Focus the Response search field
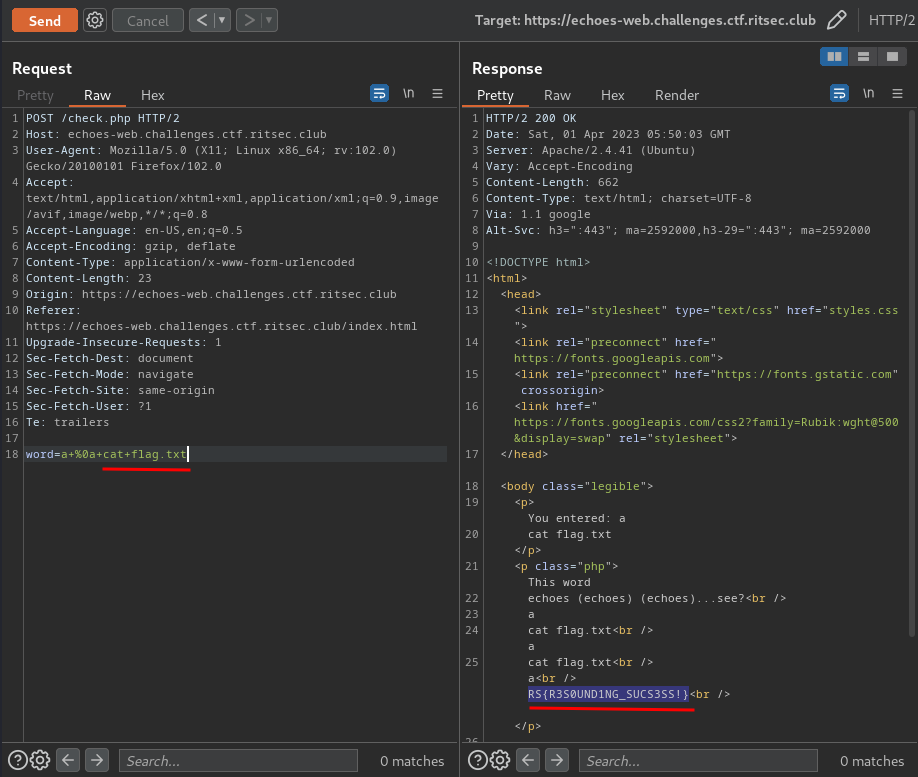The width and height of the screenshot is (918, 777). pyautogui.click(x=698, y=761)
